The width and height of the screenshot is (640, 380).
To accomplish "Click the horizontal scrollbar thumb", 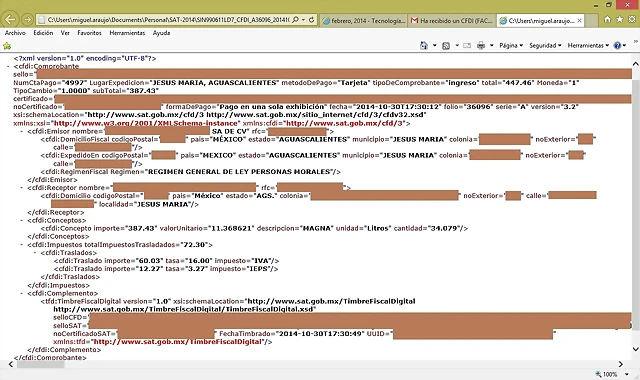I will (40, 364).
